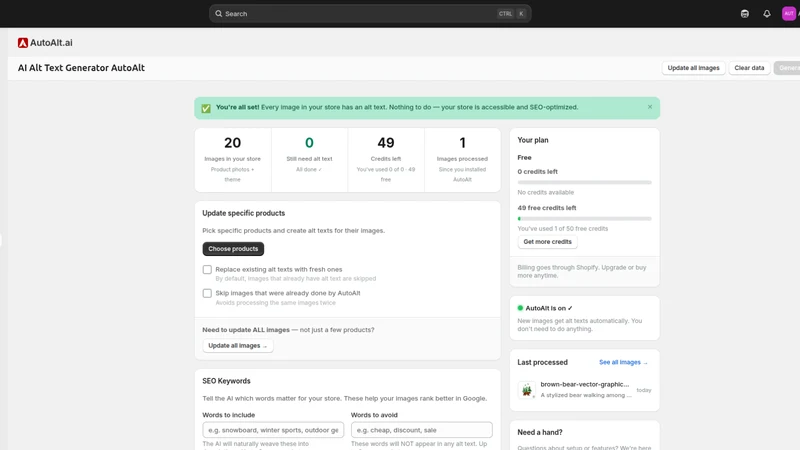Screen dimensions: 800x450
Task: Click the green checkmark success icon
Action: coord(206,108)
